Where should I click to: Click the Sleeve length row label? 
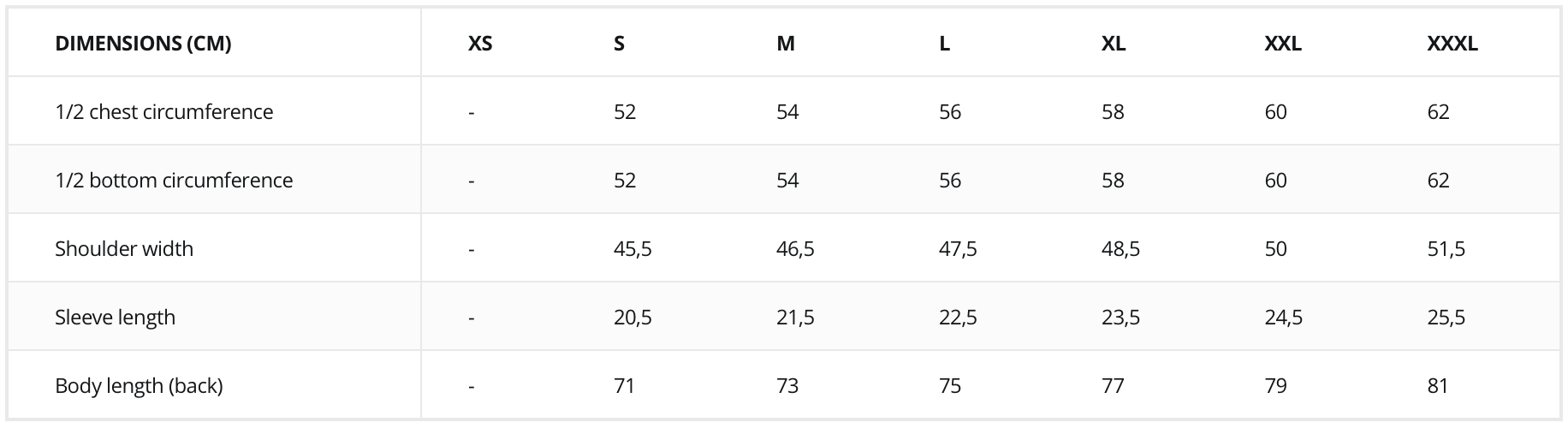(x=115, y=317)
